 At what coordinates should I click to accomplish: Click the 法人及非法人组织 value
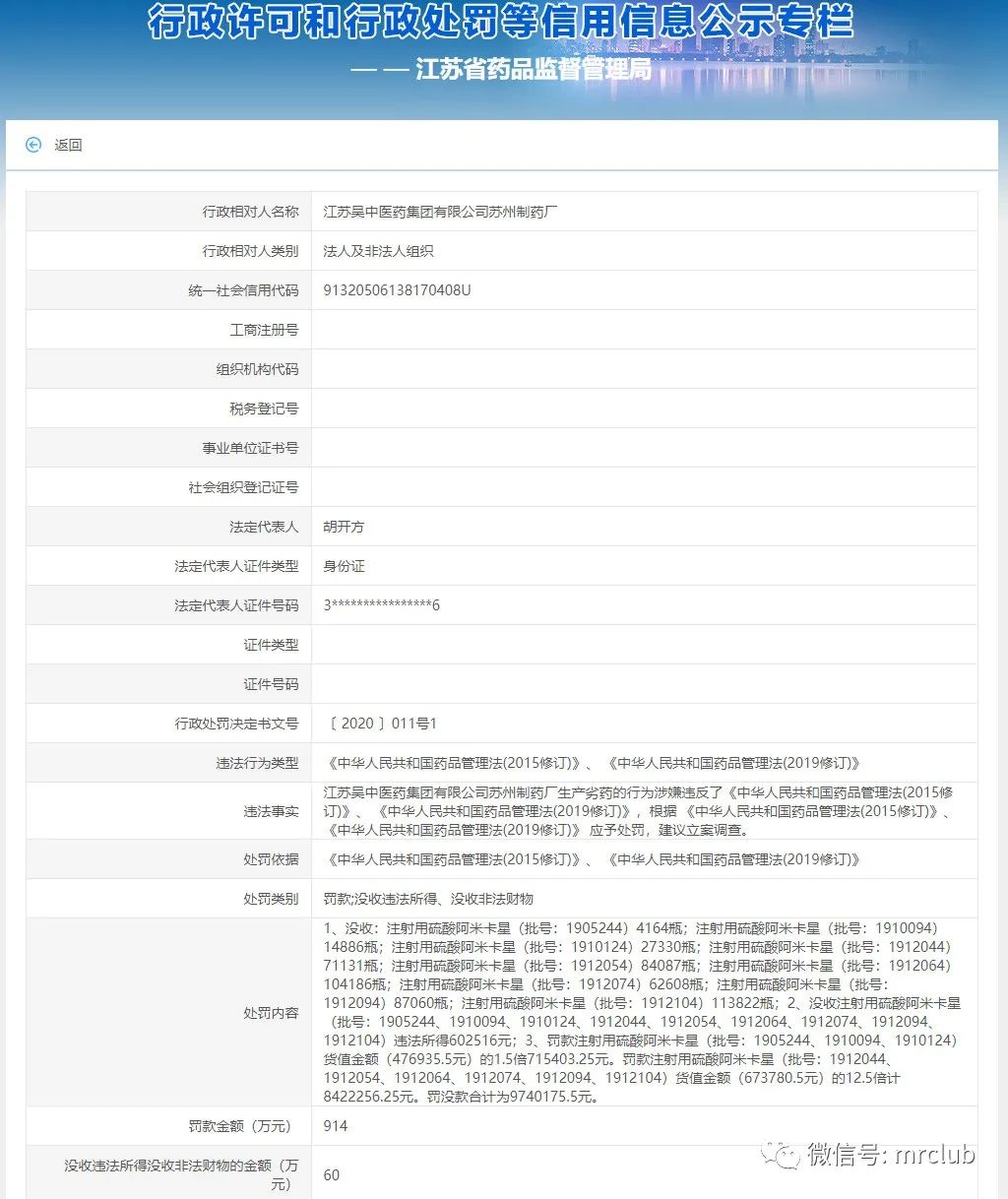[378, 251]
